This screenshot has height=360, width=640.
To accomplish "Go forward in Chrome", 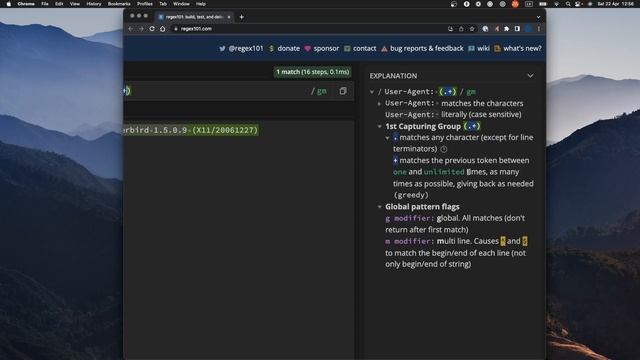I will click(141, 29).
